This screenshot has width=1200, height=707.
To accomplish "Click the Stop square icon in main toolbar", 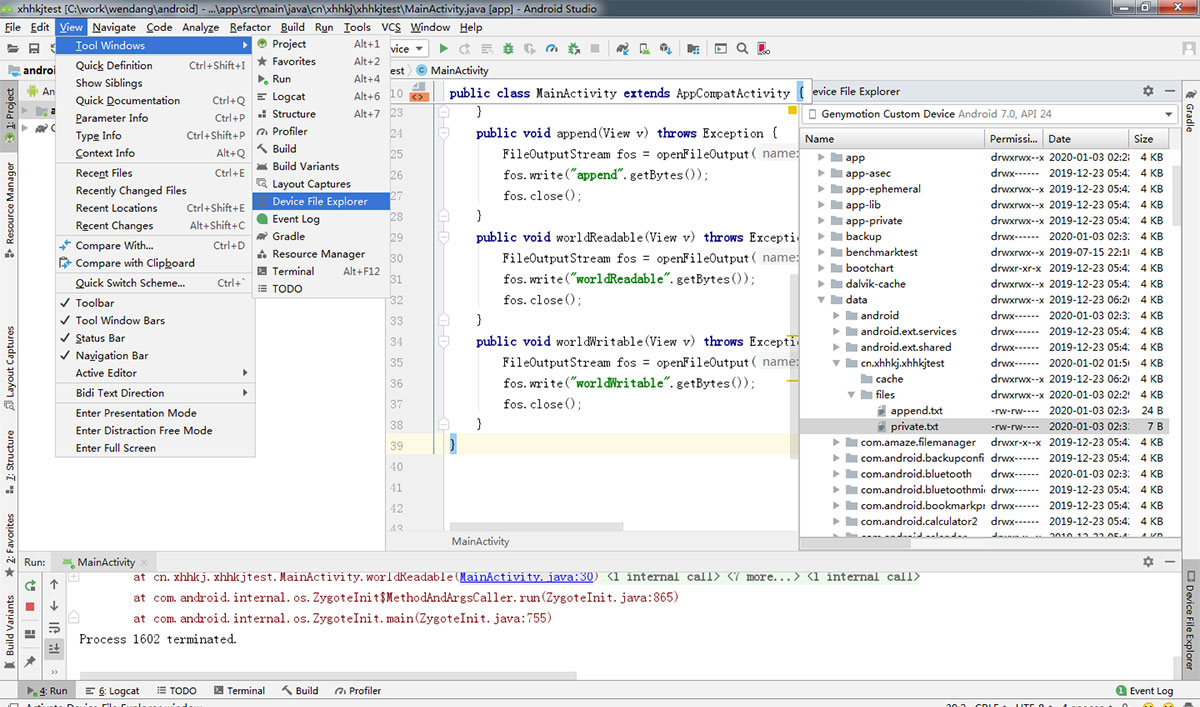I will coord(595,48).
